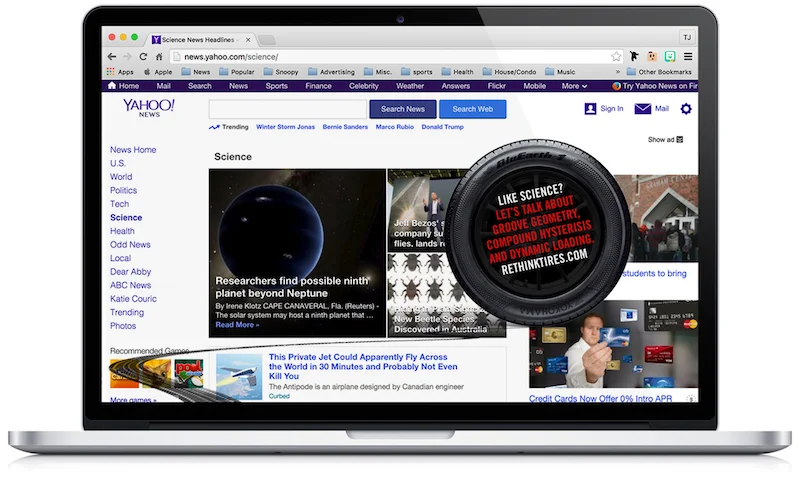Open Credit Cards 0% Intro APR link
Screen dimensions: 800x482
pos(600,398)
